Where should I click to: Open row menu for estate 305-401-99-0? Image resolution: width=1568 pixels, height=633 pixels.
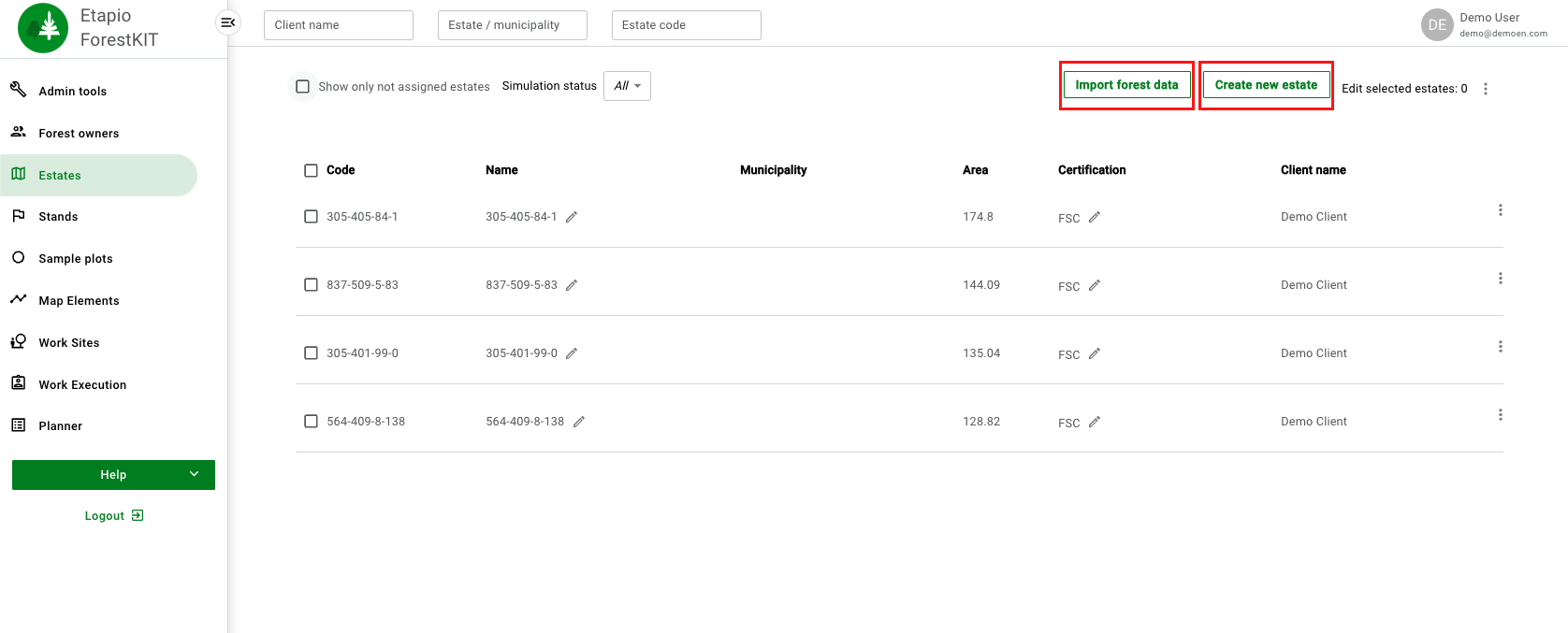(x=1501, y=347)
